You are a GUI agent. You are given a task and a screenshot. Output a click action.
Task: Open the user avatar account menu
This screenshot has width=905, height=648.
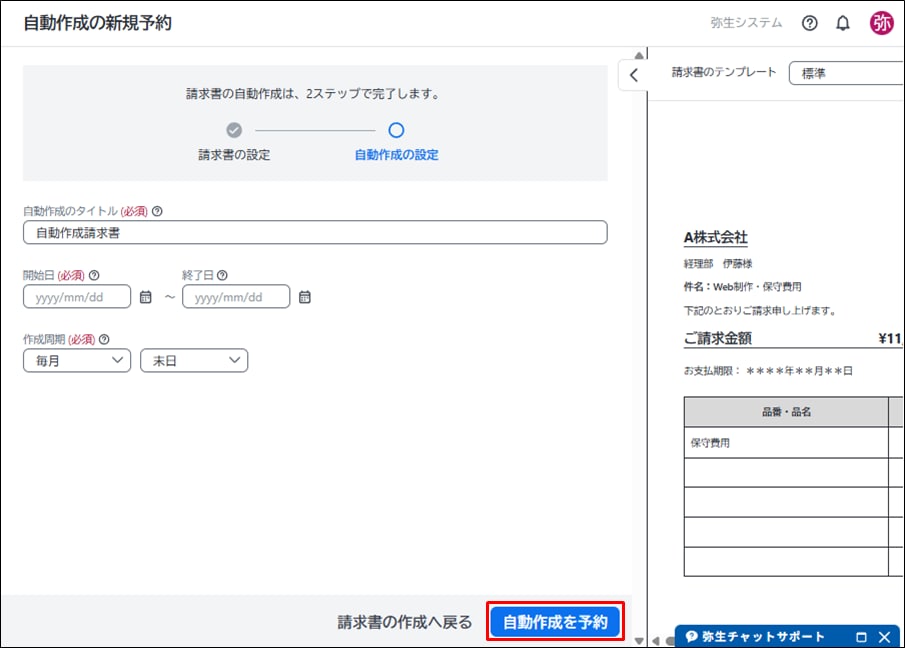click(x=881, y=23)
